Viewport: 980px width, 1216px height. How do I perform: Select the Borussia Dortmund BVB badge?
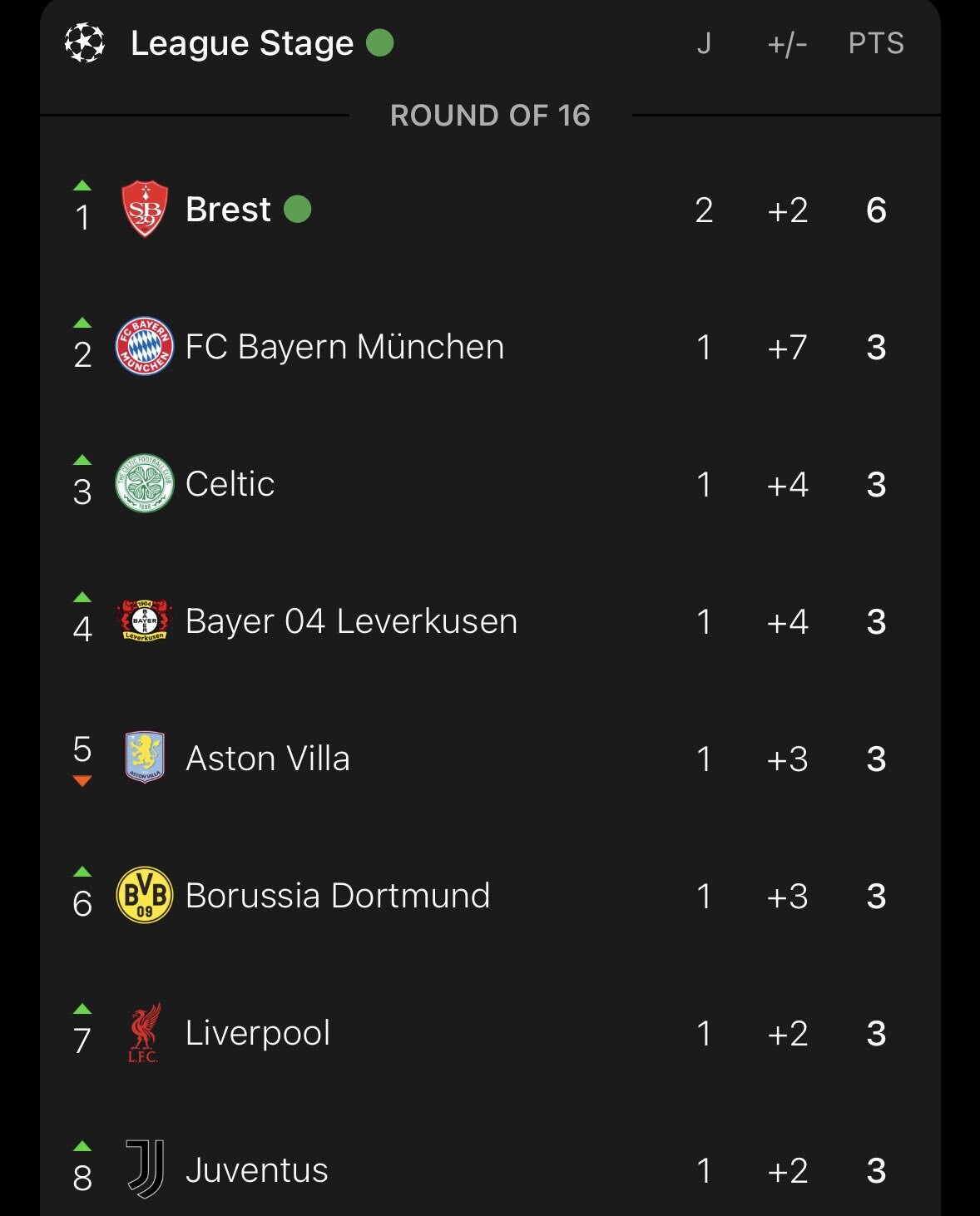point(145,895)
